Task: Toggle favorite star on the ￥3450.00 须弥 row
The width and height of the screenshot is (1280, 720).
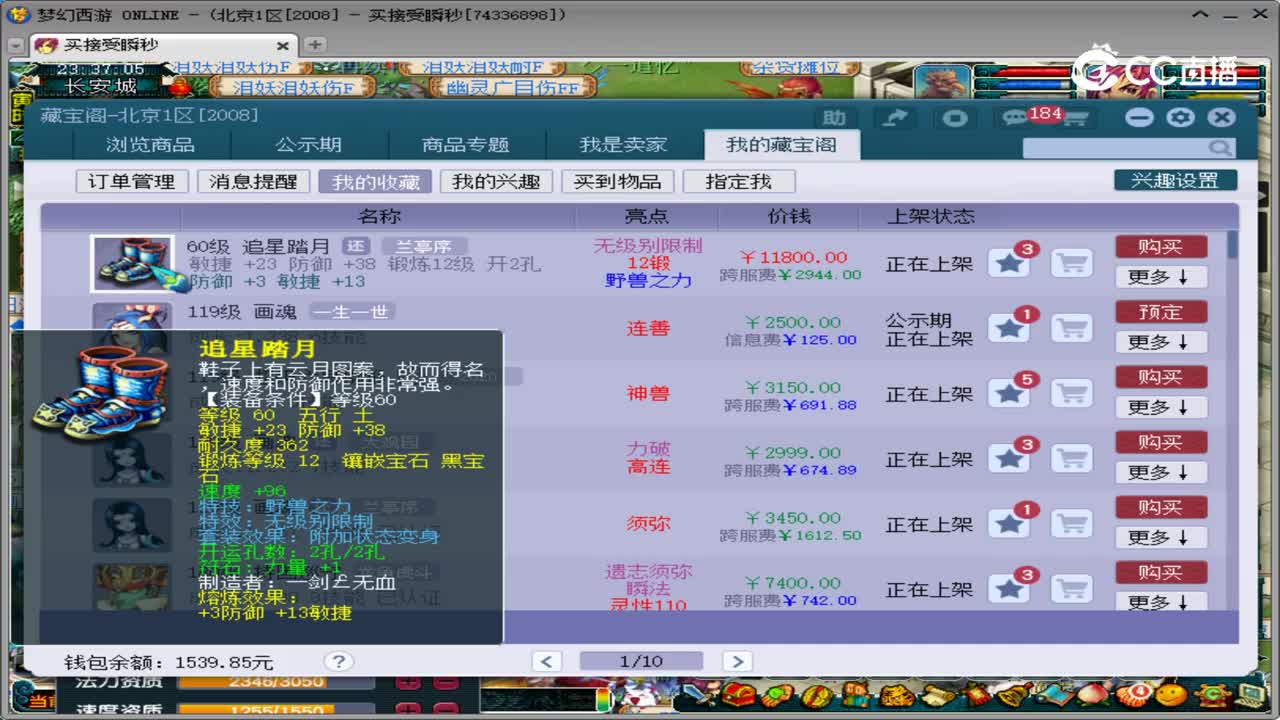Action: click(1009, 523)
